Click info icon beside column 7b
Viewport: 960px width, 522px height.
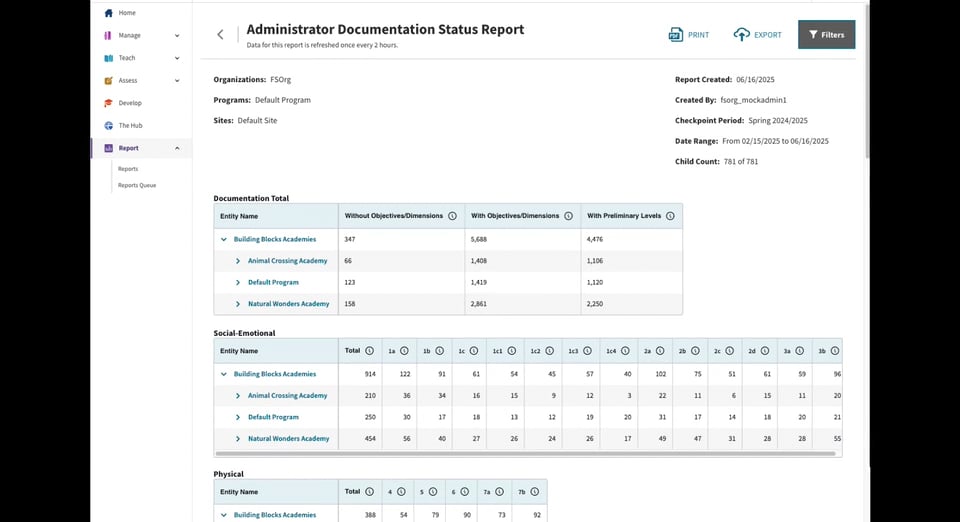pos(535,492)
